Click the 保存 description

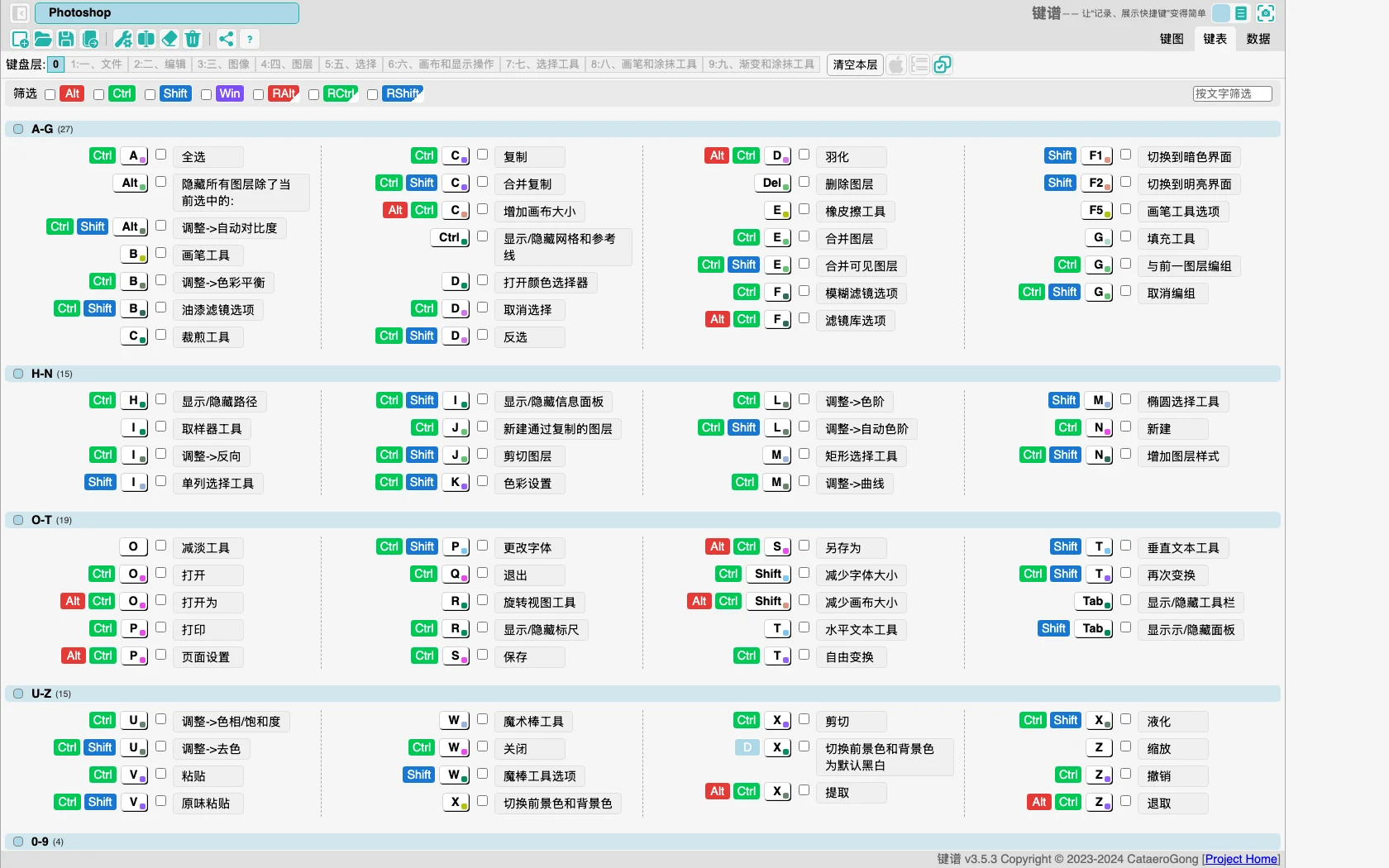click(530, 657)
